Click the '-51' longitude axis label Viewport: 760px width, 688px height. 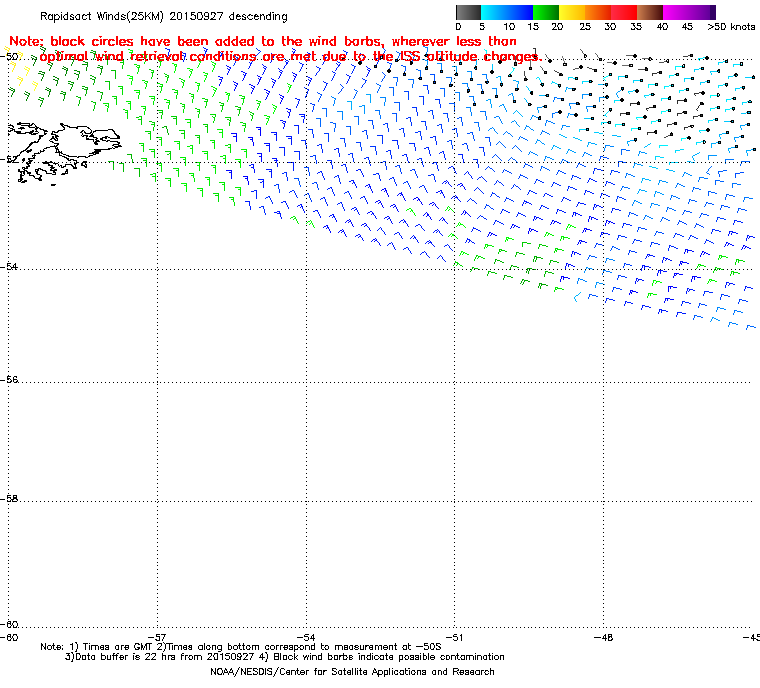click(455, 637)
